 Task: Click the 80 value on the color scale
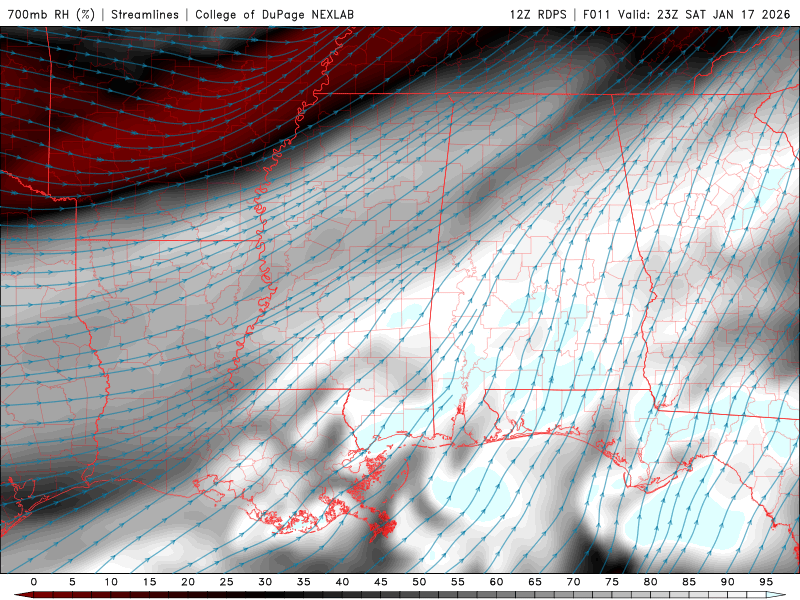[650, 582]
